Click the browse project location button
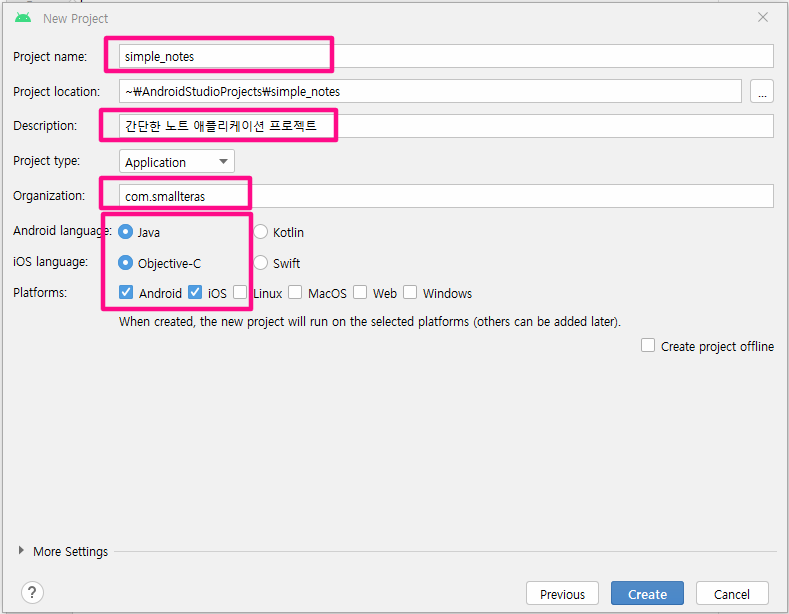This screenshot has height=614, width=789. click(761, 92)
